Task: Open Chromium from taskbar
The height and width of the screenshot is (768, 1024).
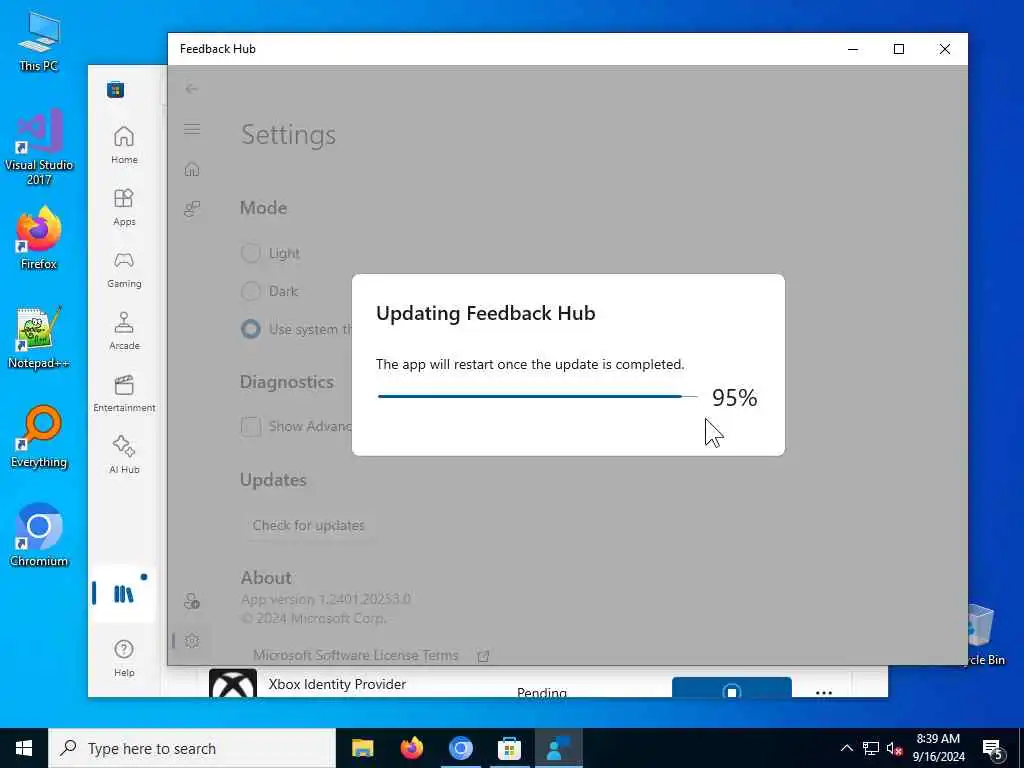Action: [460, 748]
